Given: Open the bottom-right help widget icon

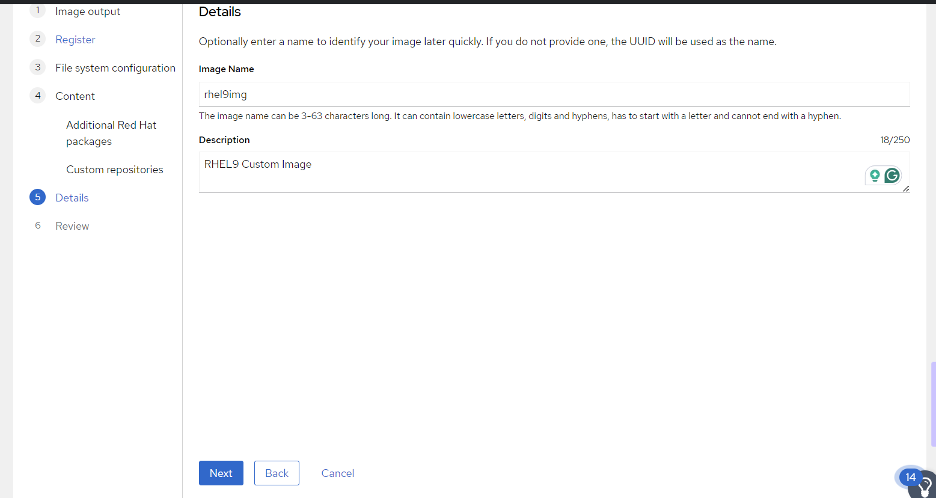Looking at the screenshot, I should point(925,486).
